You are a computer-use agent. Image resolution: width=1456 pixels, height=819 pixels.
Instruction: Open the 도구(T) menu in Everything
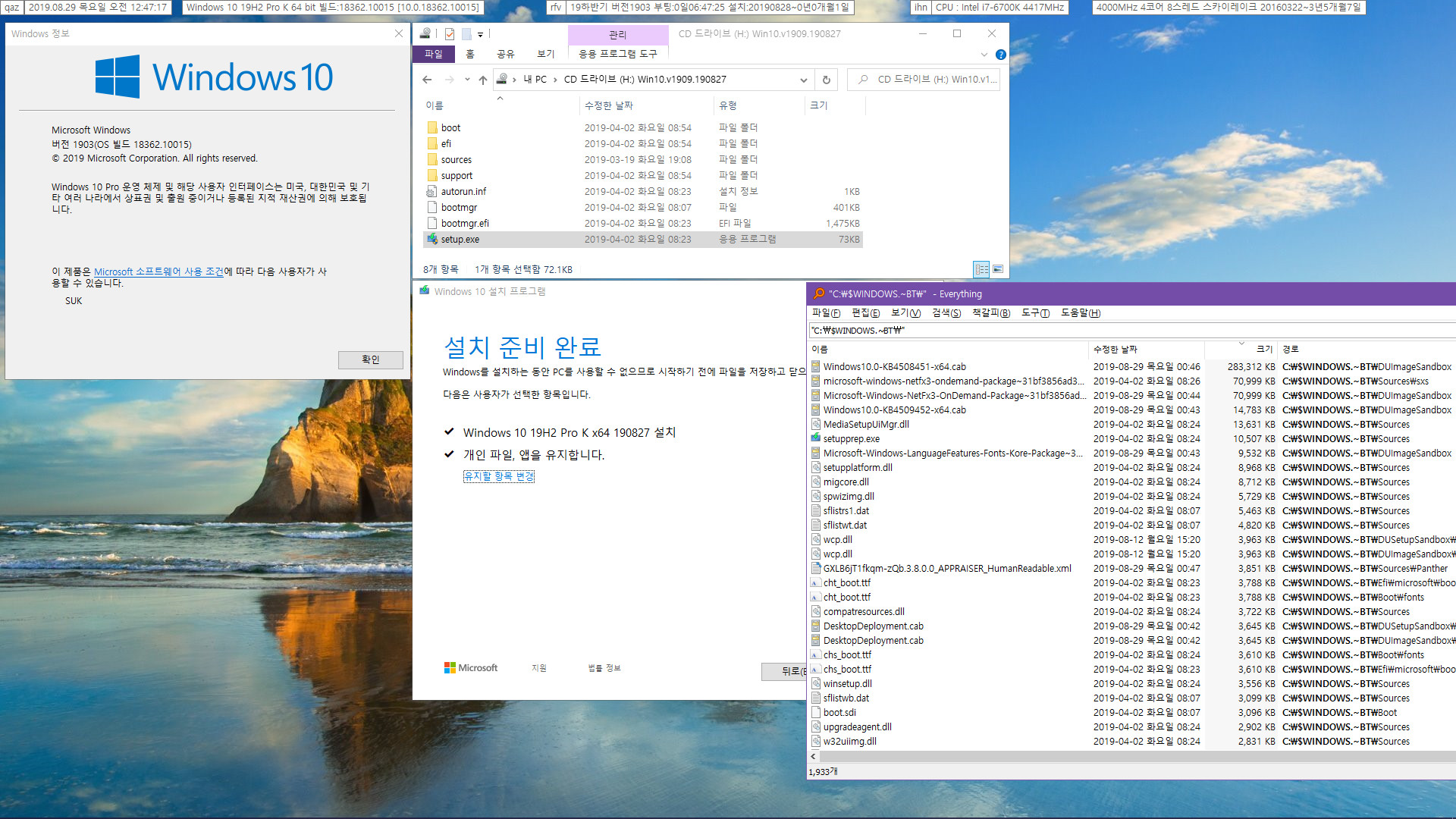(x=1035, y=313)
